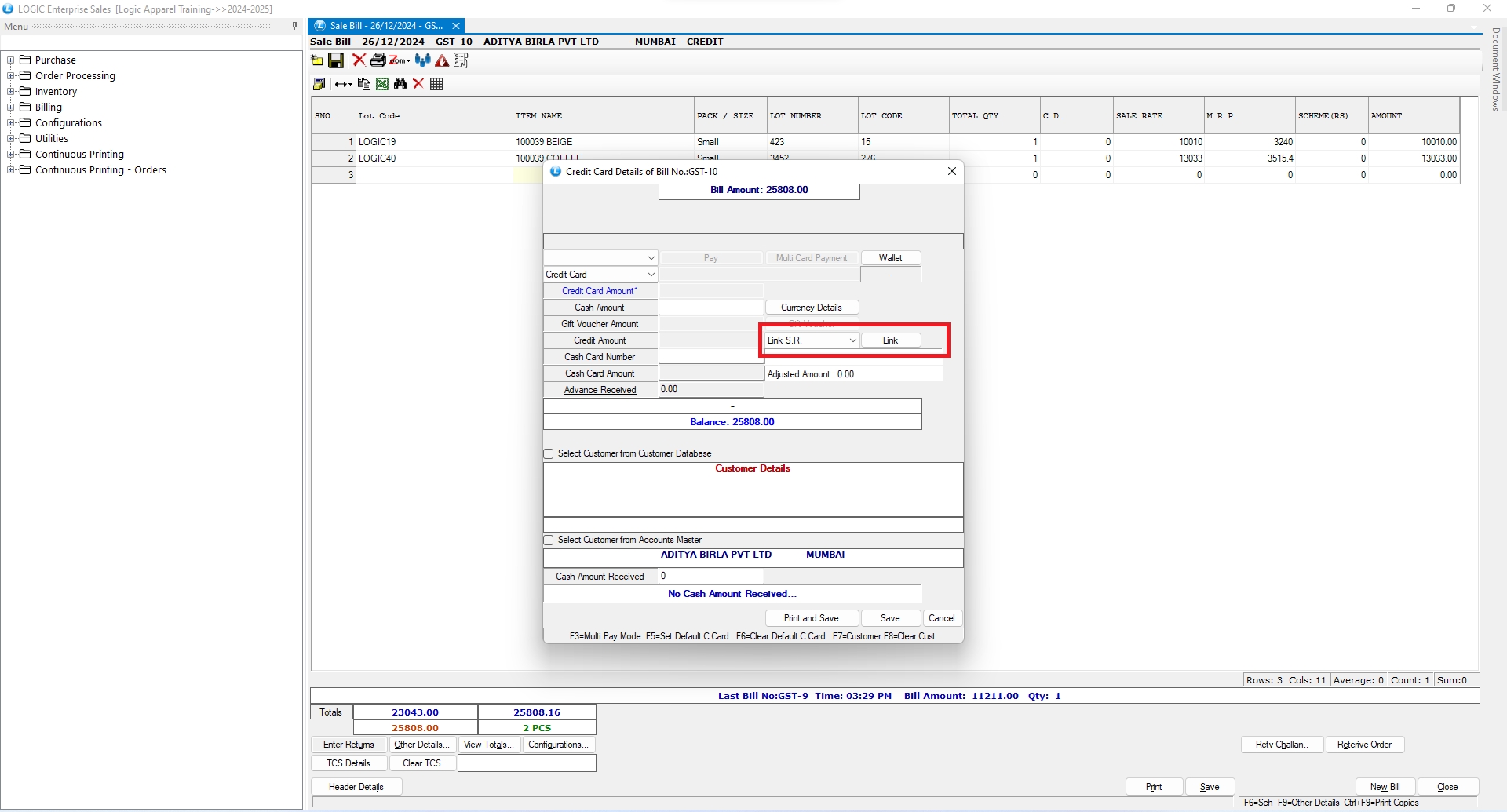Click the Wallet button in payment dialog
Image resolution: width=1507 pixels, height=812 pixels.
click(x=890, y=258)
